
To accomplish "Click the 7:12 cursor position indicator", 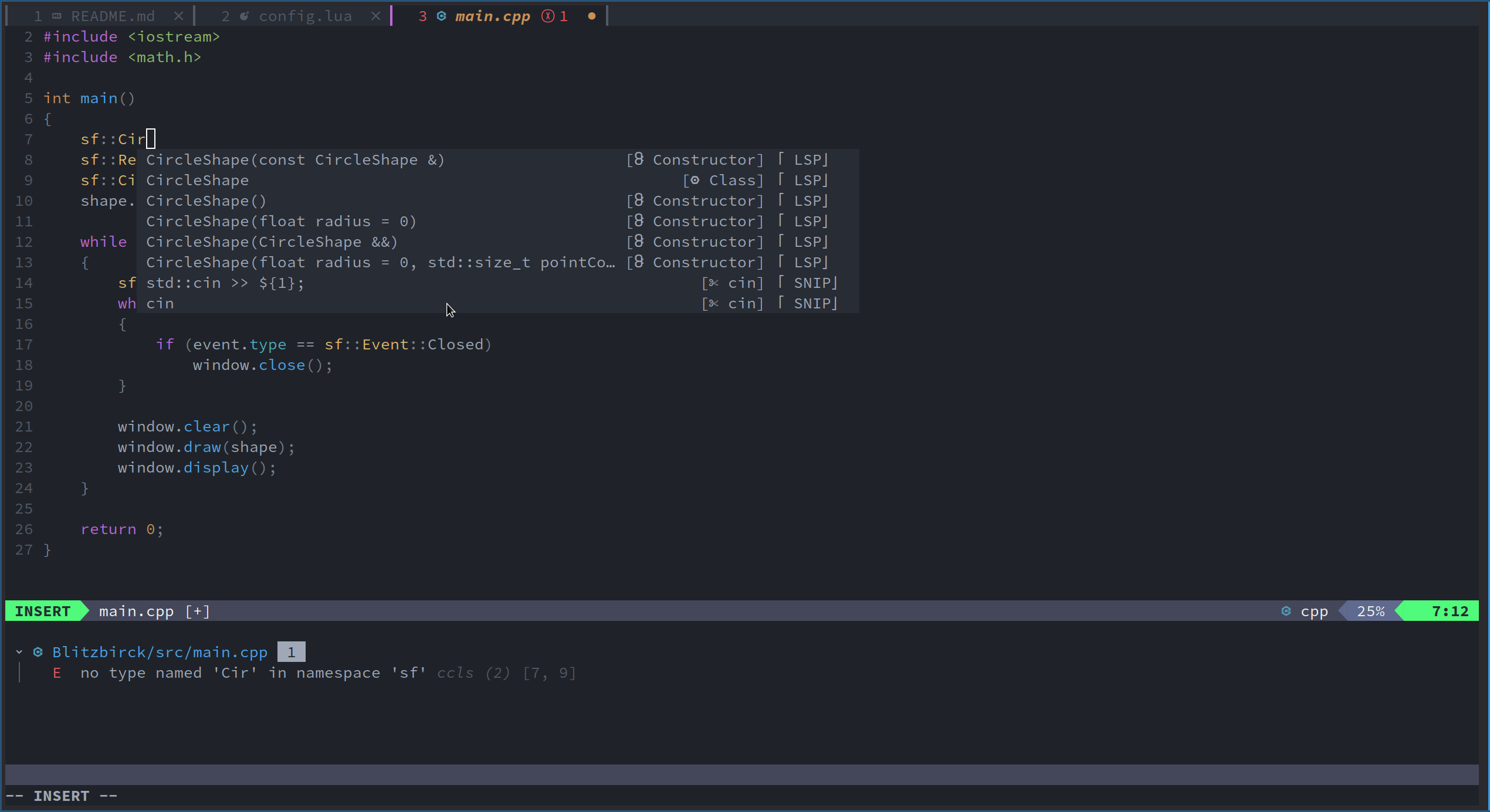I will point(1450,611).
